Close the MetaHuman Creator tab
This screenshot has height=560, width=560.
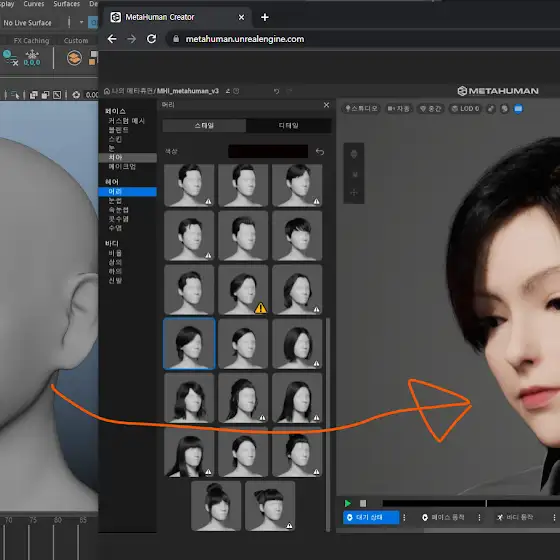[x=241, y=17]
